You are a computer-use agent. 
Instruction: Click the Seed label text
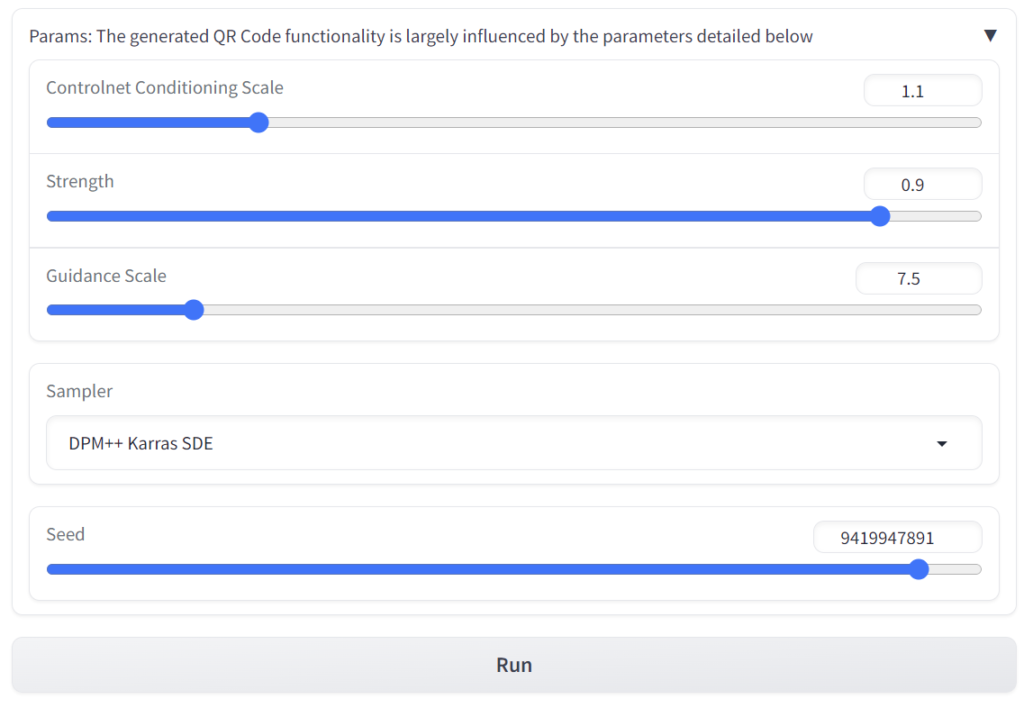[x=65, y=535]
